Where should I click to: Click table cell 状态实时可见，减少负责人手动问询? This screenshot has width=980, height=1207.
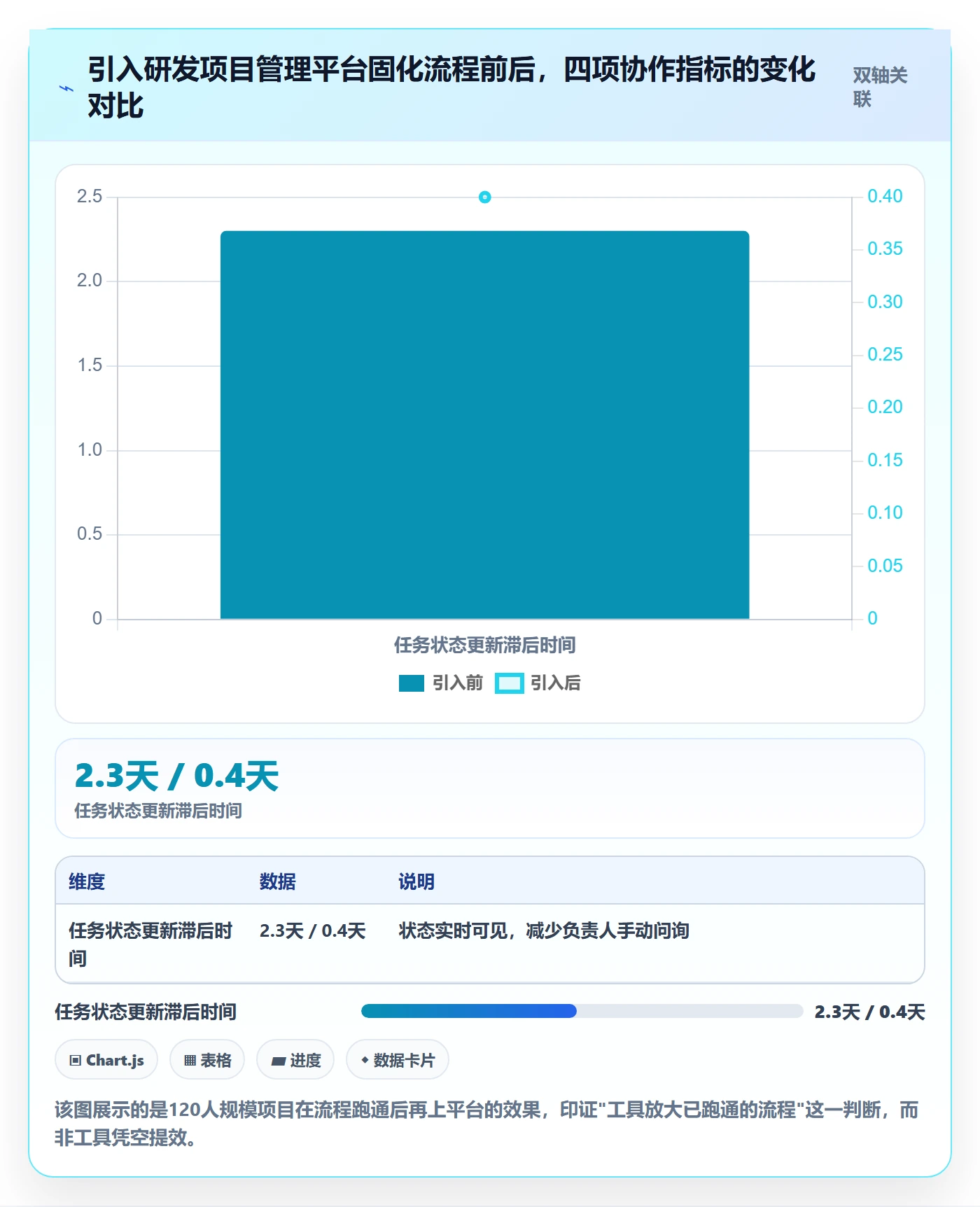point(544,930)
